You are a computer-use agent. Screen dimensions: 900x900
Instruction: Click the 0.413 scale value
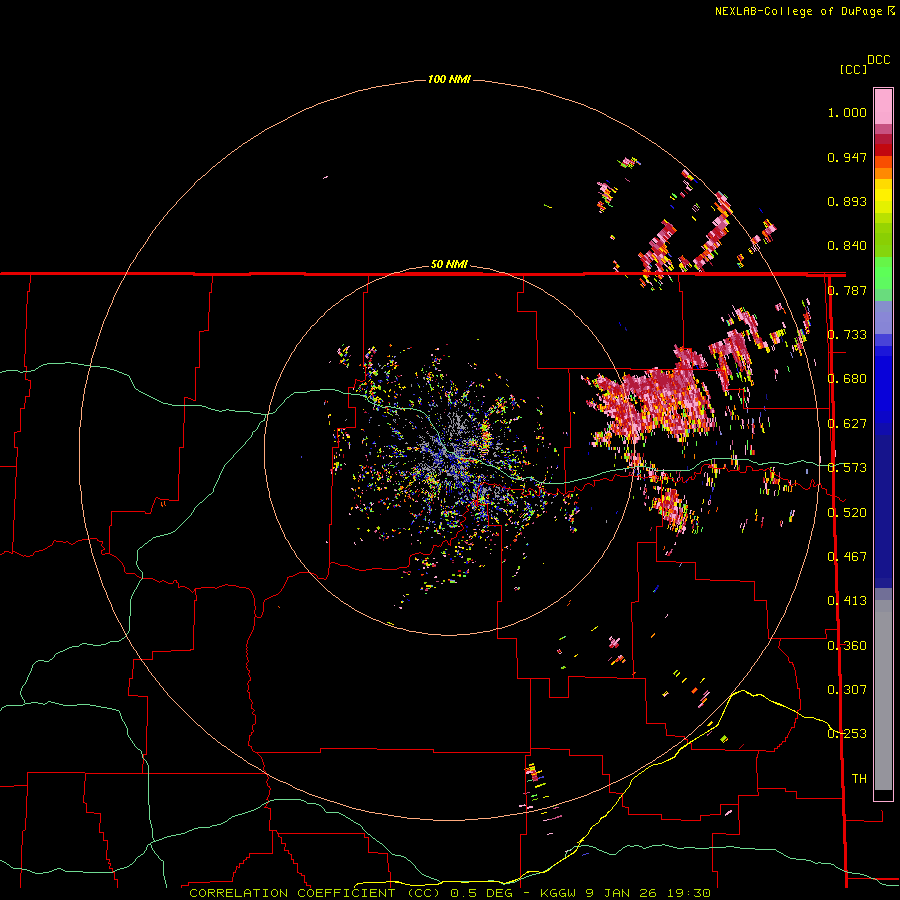click(847, 601)
